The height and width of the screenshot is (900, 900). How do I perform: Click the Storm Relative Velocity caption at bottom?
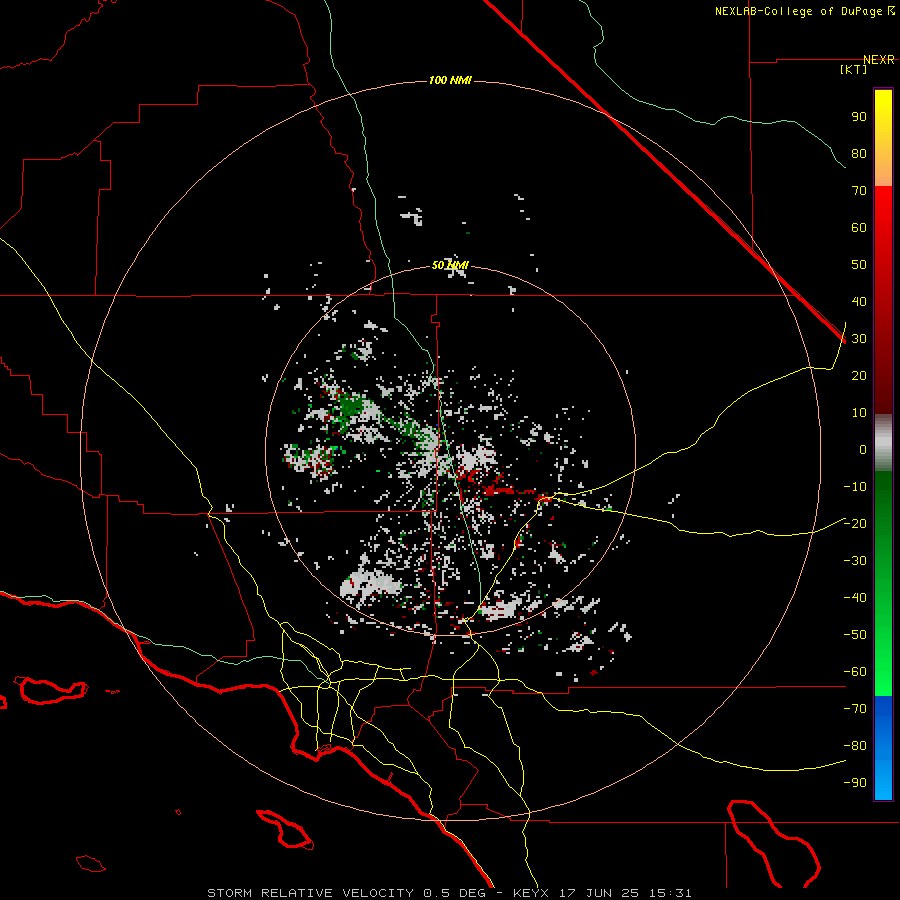(449, 893)
